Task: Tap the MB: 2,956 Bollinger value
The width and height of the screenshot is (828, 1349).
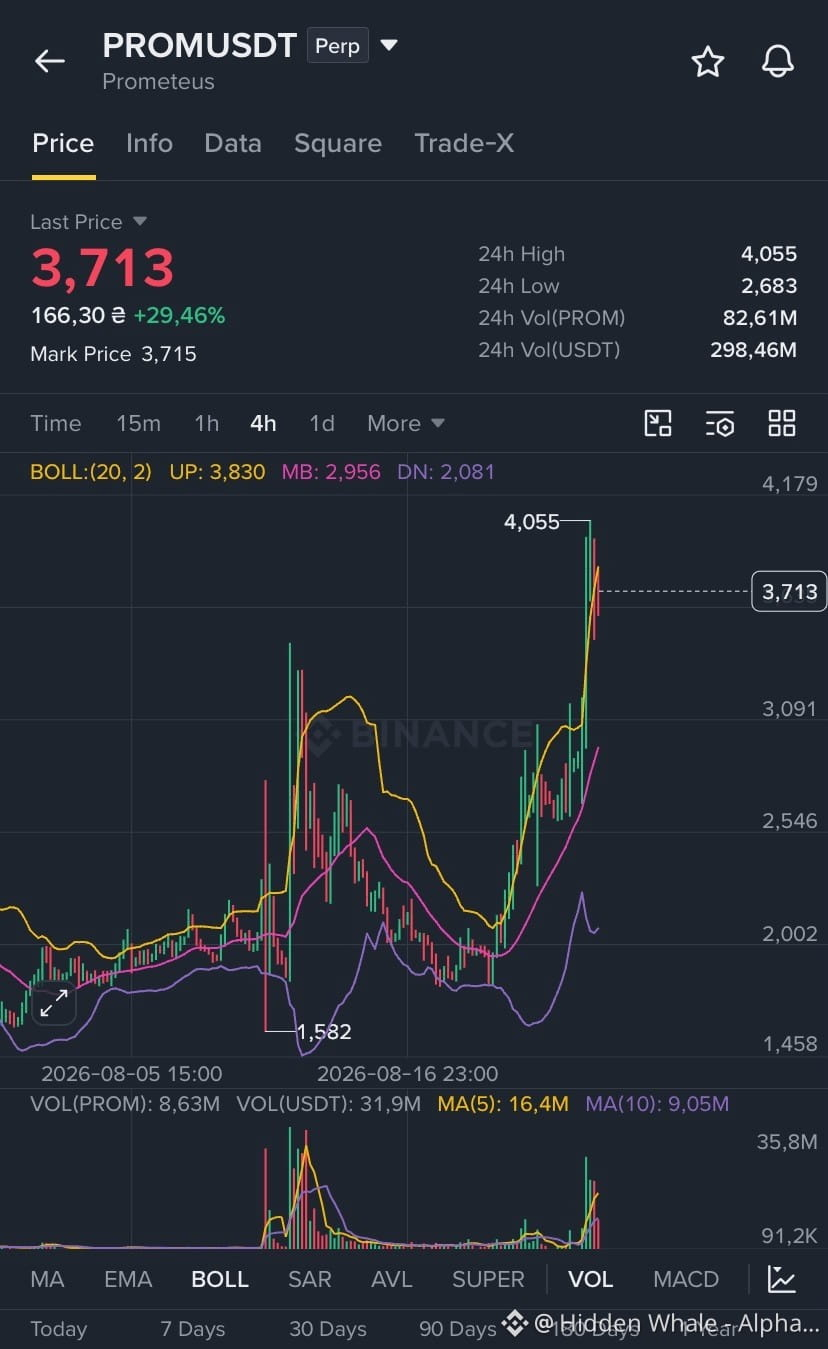Action: [331, 471]
